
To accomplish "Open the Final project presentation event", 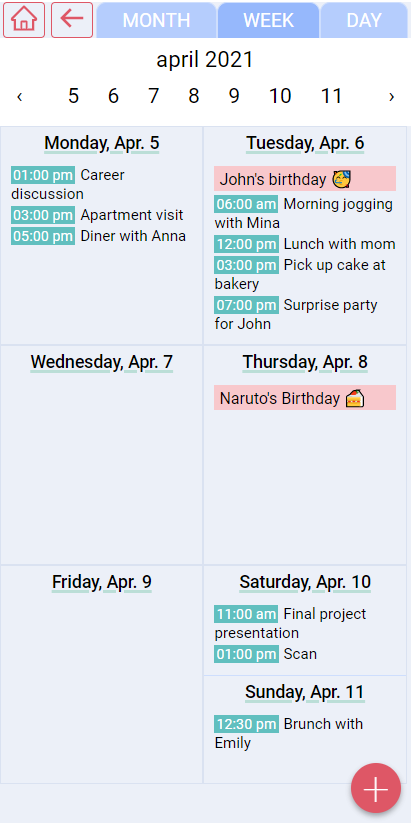I will [x=305, y=623].
